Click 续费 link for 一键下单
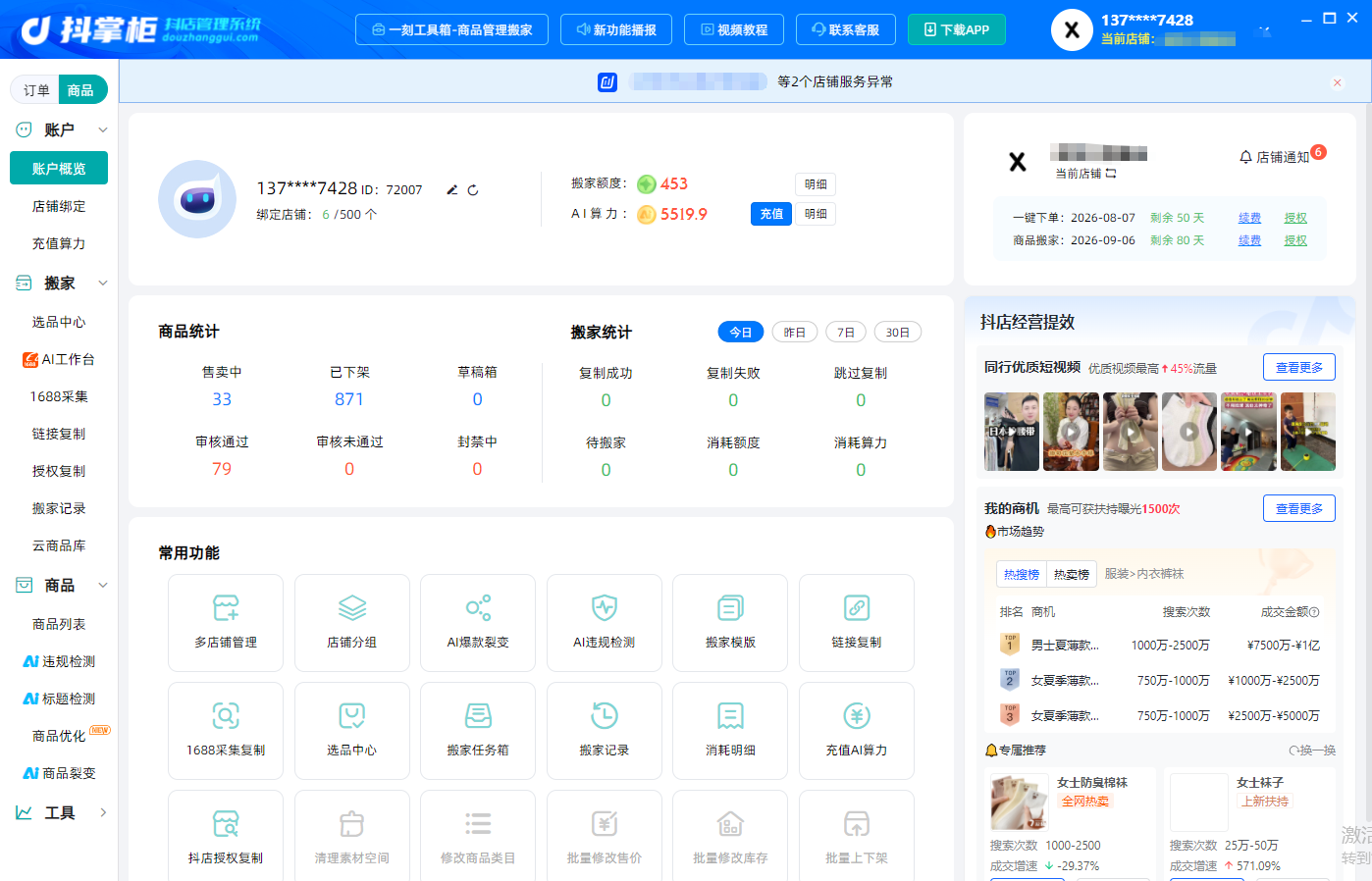 point(1249,218)
